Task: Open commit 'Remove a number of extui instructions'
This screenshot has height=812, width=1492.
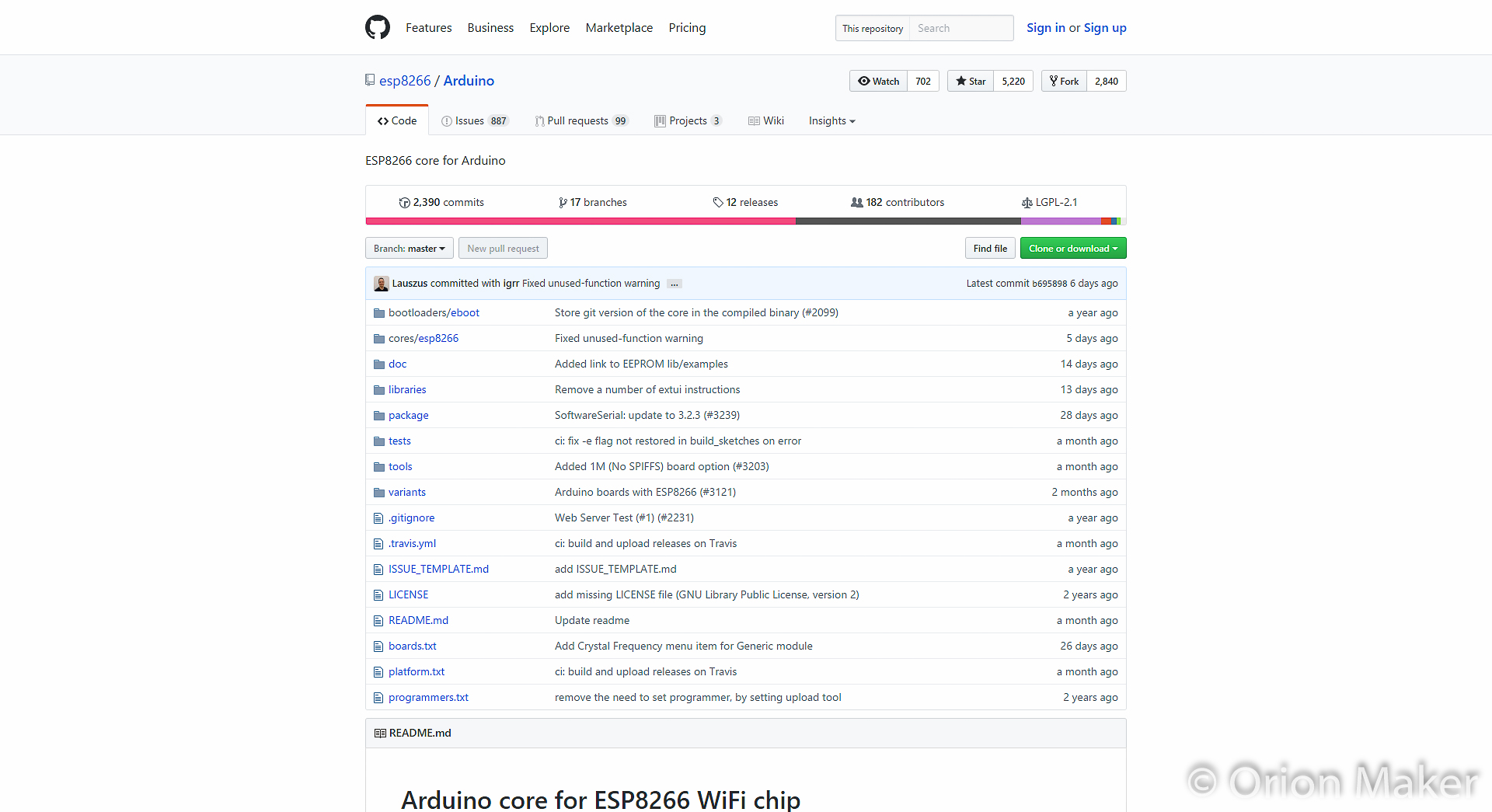Action: [x=647, y=390]
